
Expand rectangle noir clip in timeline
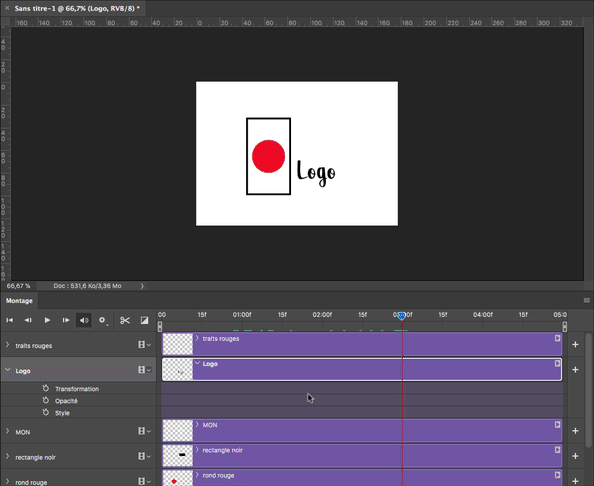[197, 450]
